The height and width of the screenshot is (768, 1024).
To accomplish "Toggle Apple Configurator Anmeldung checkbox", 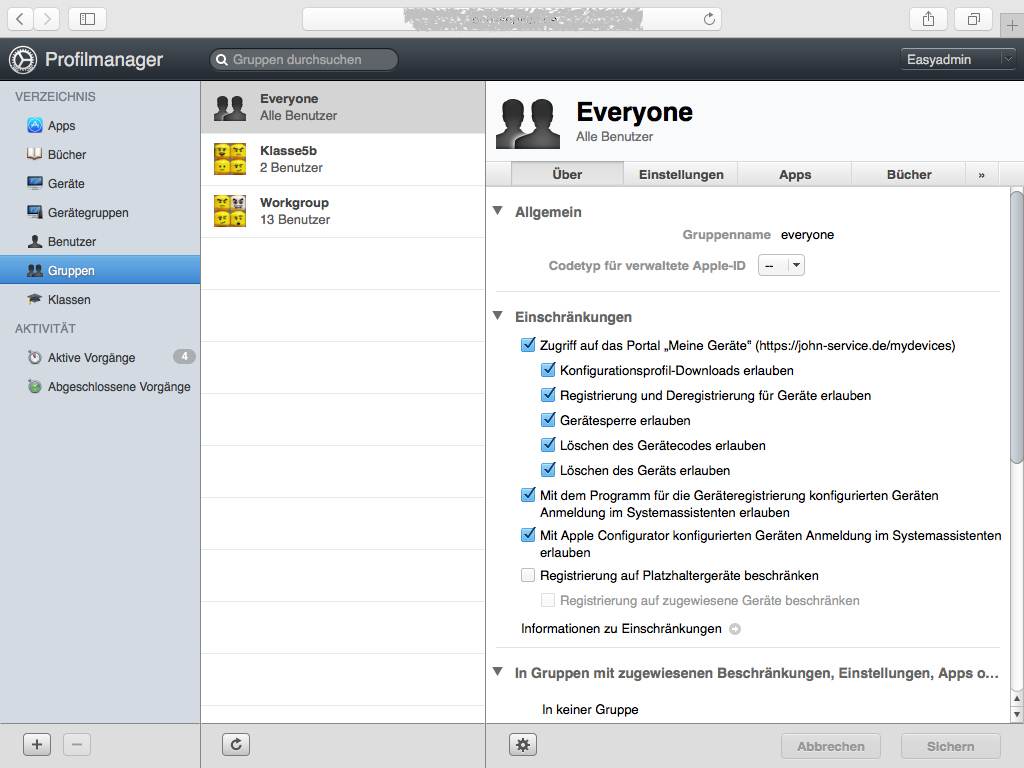I will pos(528,535).
